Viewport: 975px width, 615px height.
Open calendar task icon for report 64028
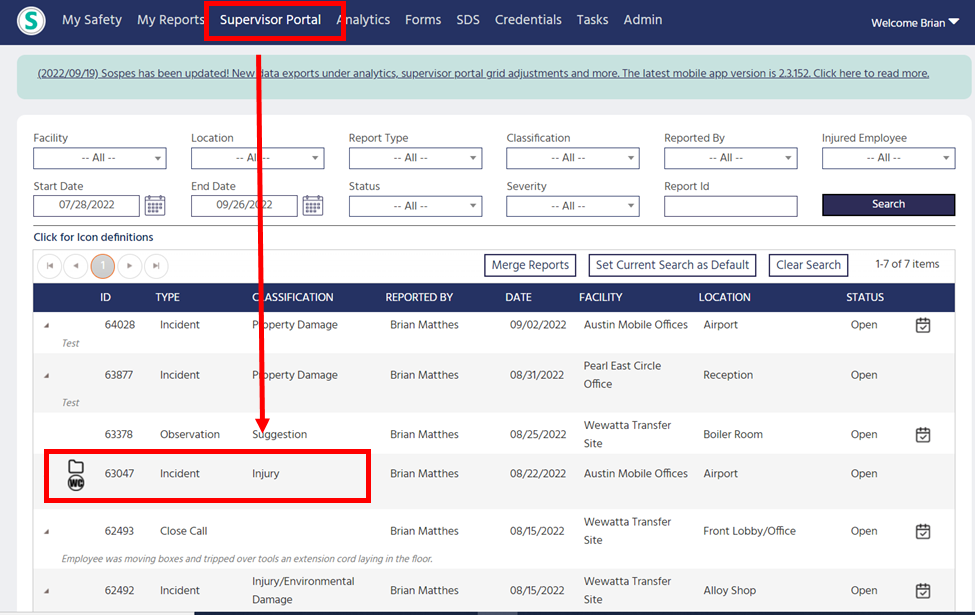pos(923,325)
